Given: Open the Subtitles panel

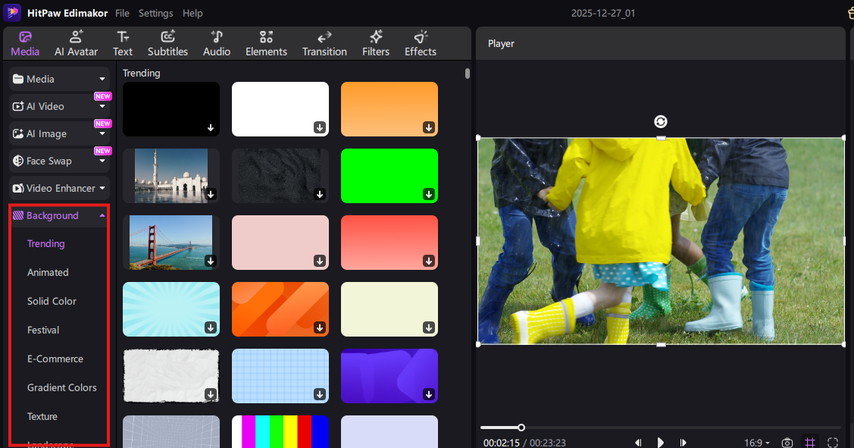Looking at the screenshot, I should pos(168,44).
